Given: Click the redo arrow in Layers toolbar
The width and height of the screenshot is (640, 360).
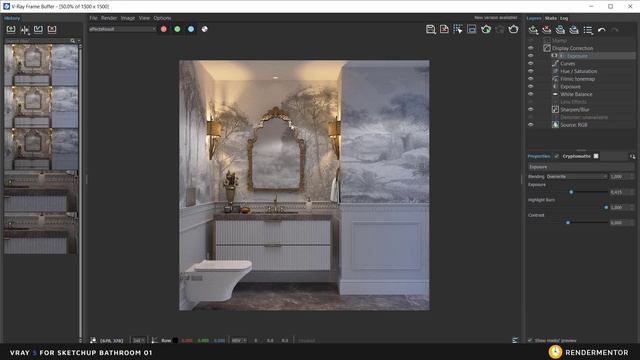Looking at the screenshot, I should [615, 30].
